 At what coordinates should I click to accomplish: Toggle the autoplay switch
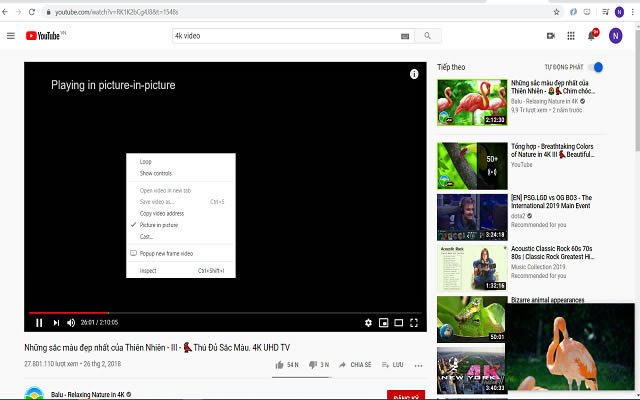[x=596, y=67]
